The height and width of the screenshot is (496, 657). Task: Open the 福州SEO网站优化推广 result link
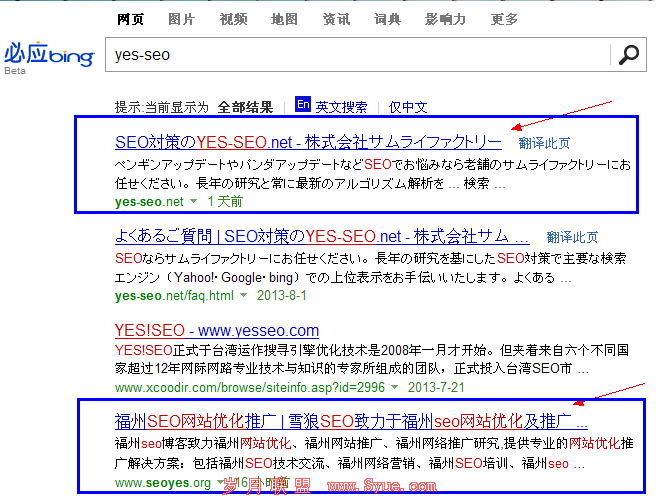(x=351, y=421)
